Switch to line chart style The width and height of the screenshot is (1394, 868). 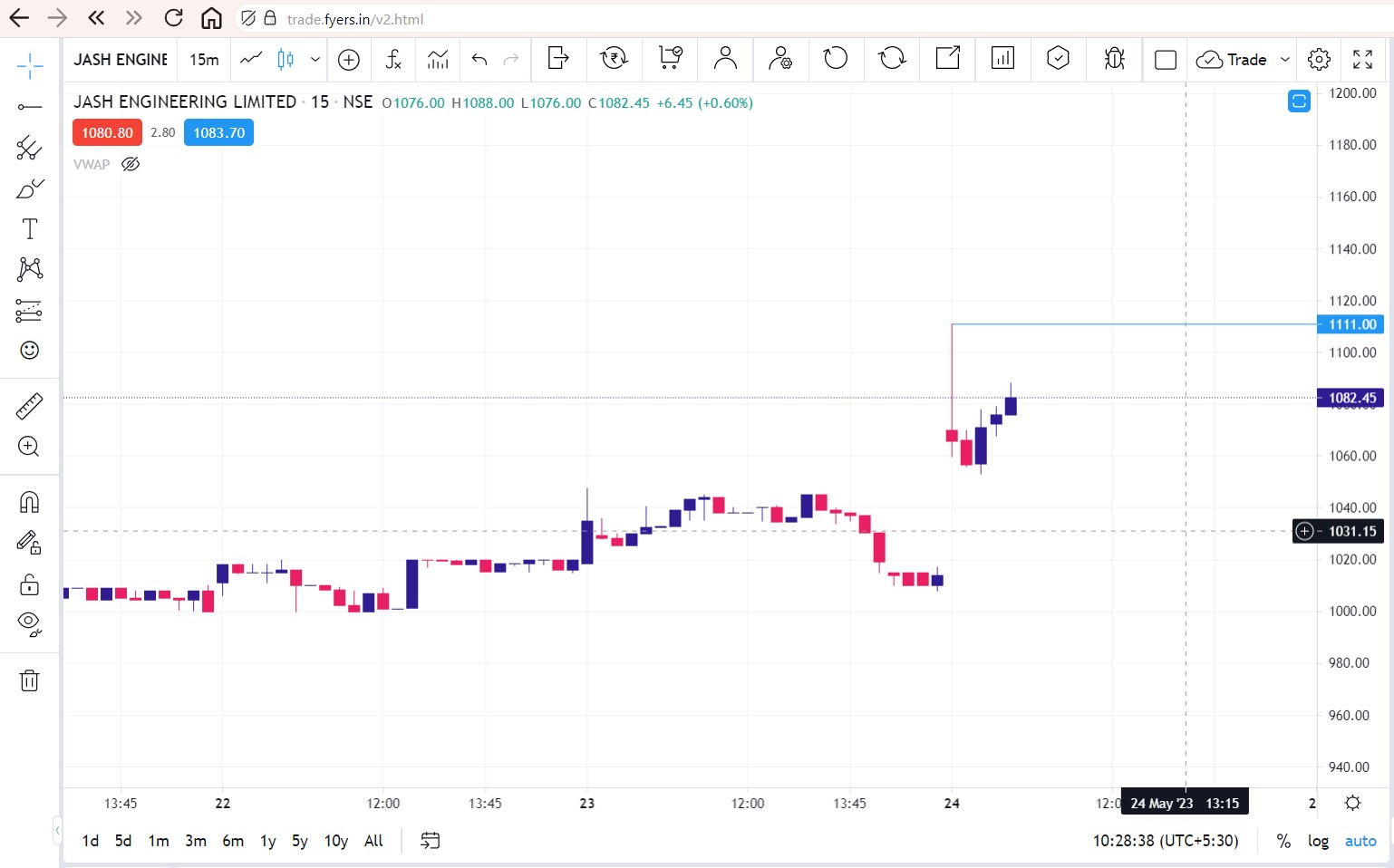tap(251, 60)
